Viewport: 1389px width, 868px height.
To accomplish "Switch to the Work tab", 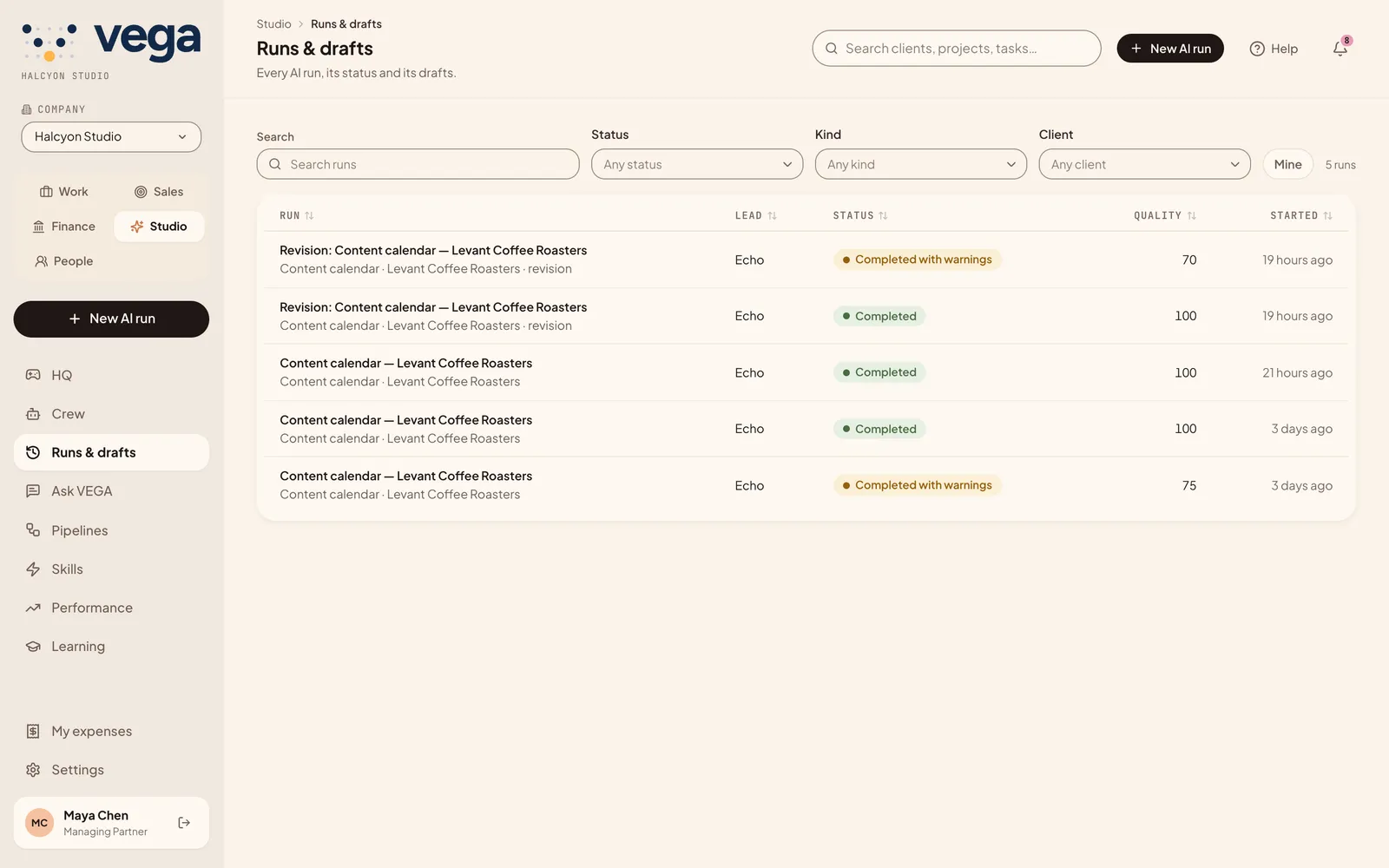I will pyautogui.click(x=64, y=192).
